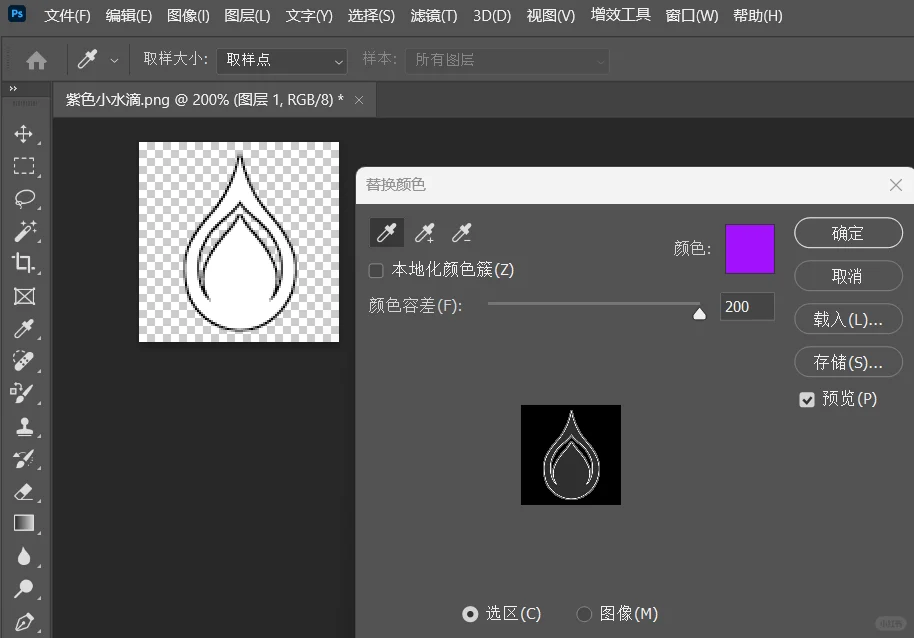The image size is (914, 638).
Task: Select the Clone Stamp tool
Action: (25, 425)
